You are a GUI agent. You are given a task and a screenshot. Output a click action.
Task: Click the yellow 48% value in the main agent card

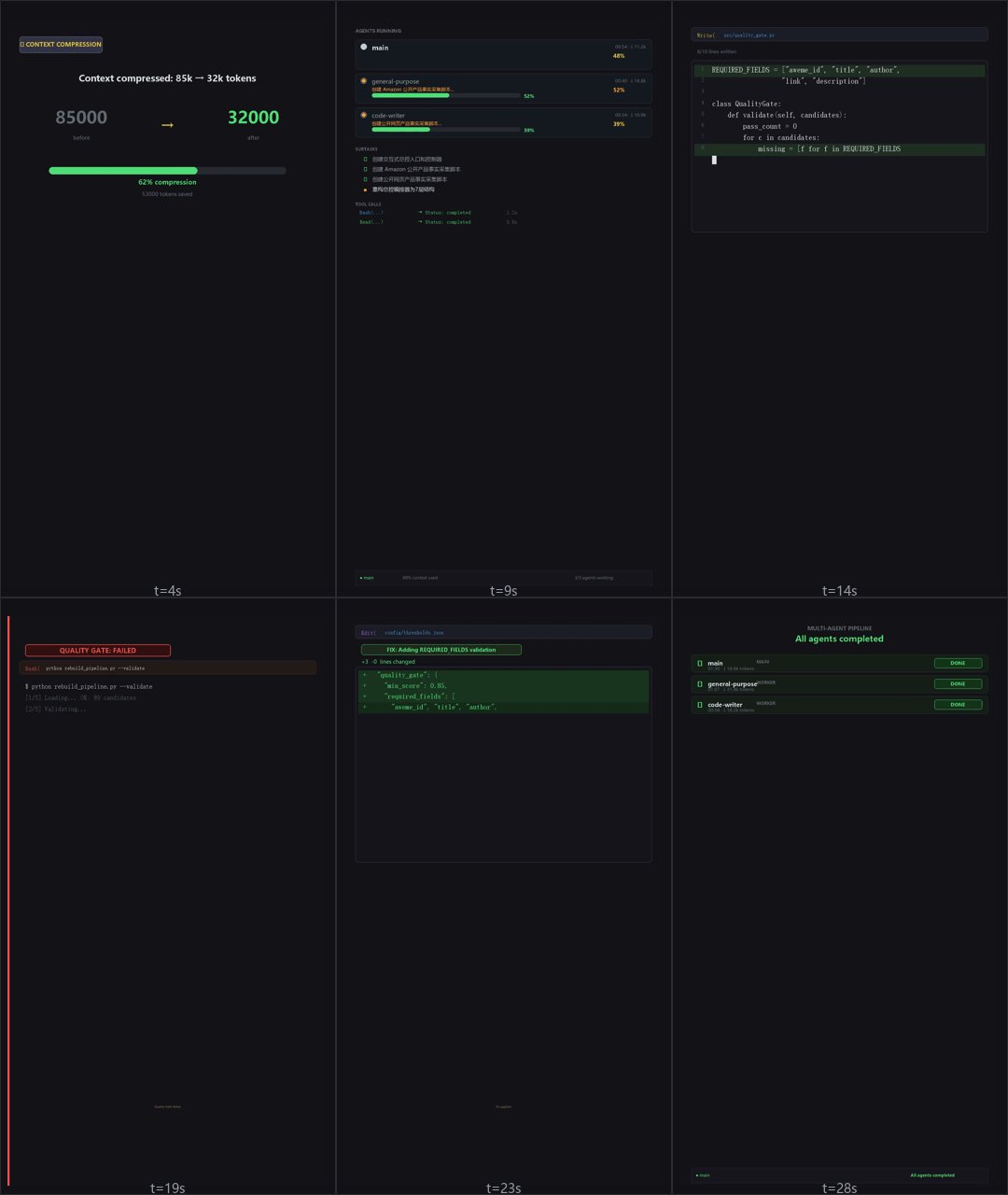pyautogui.click(x=619, y=56)
